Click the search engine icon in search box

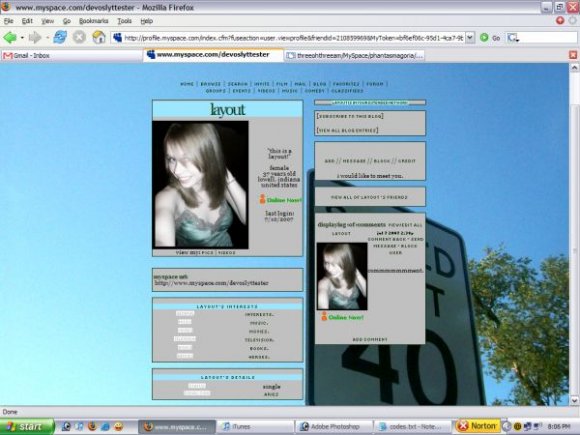click(x=513, y=37)
